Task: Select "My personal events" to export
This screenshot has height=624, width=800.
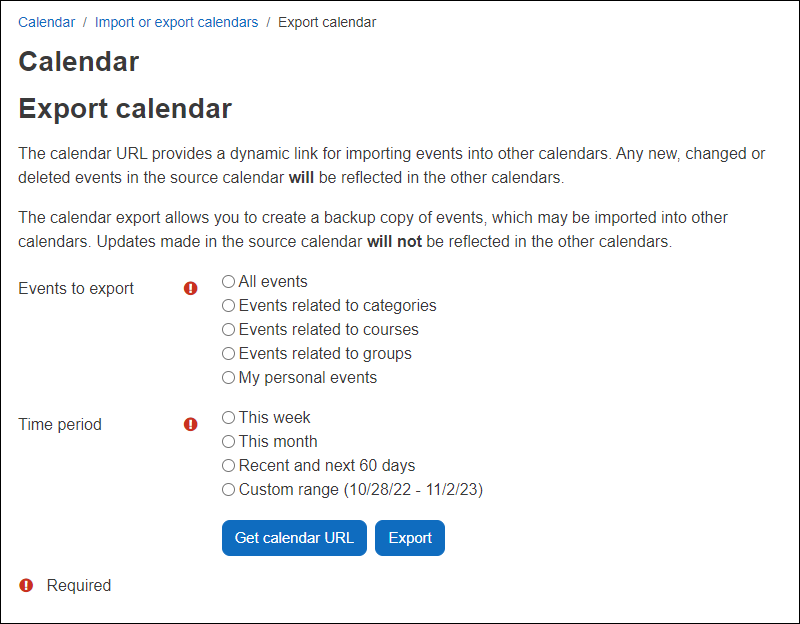Action: [228, 377]
